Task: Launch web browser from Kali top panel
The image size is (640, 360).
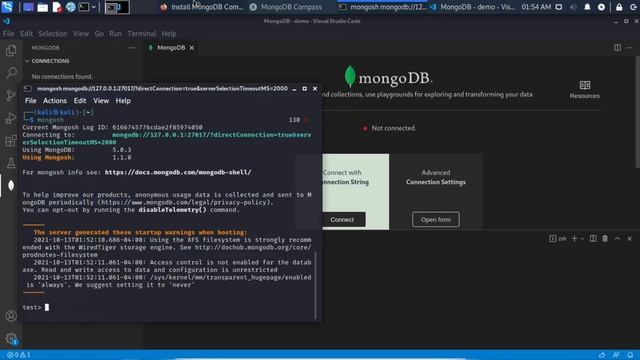Action: [71, 7]
